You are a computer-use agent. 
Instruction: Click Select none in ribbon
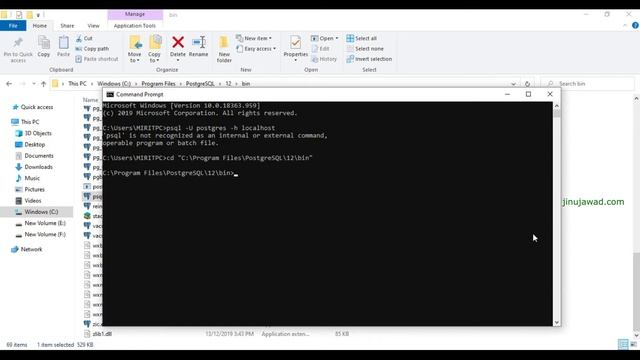click(x=365, y=49)
